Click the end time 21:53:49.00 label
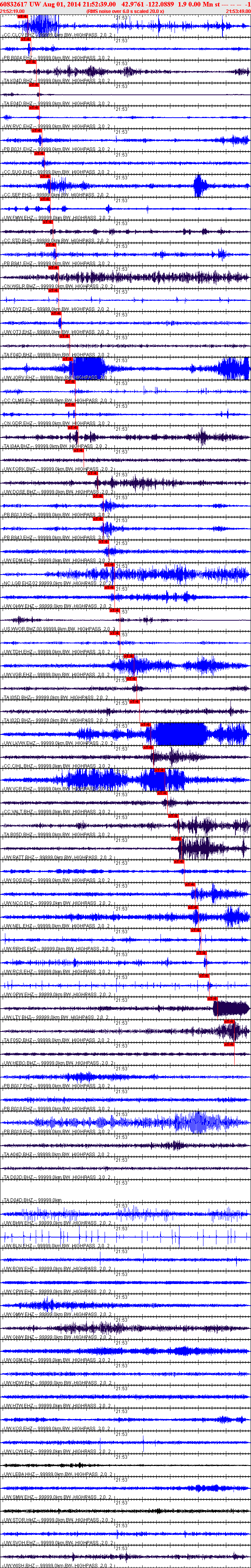Viewport: 251px width, 1568px height. click(238, 11)
